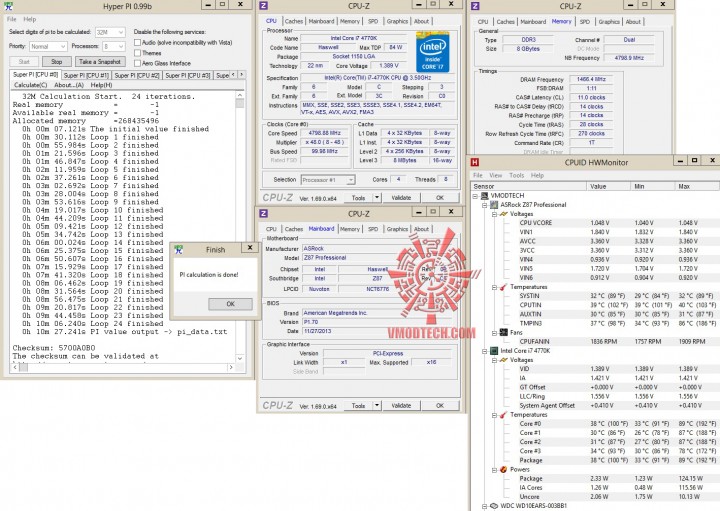Close the Finish dialog with X
This screenshot has height=511, width=720.
[x=250, y=247]
